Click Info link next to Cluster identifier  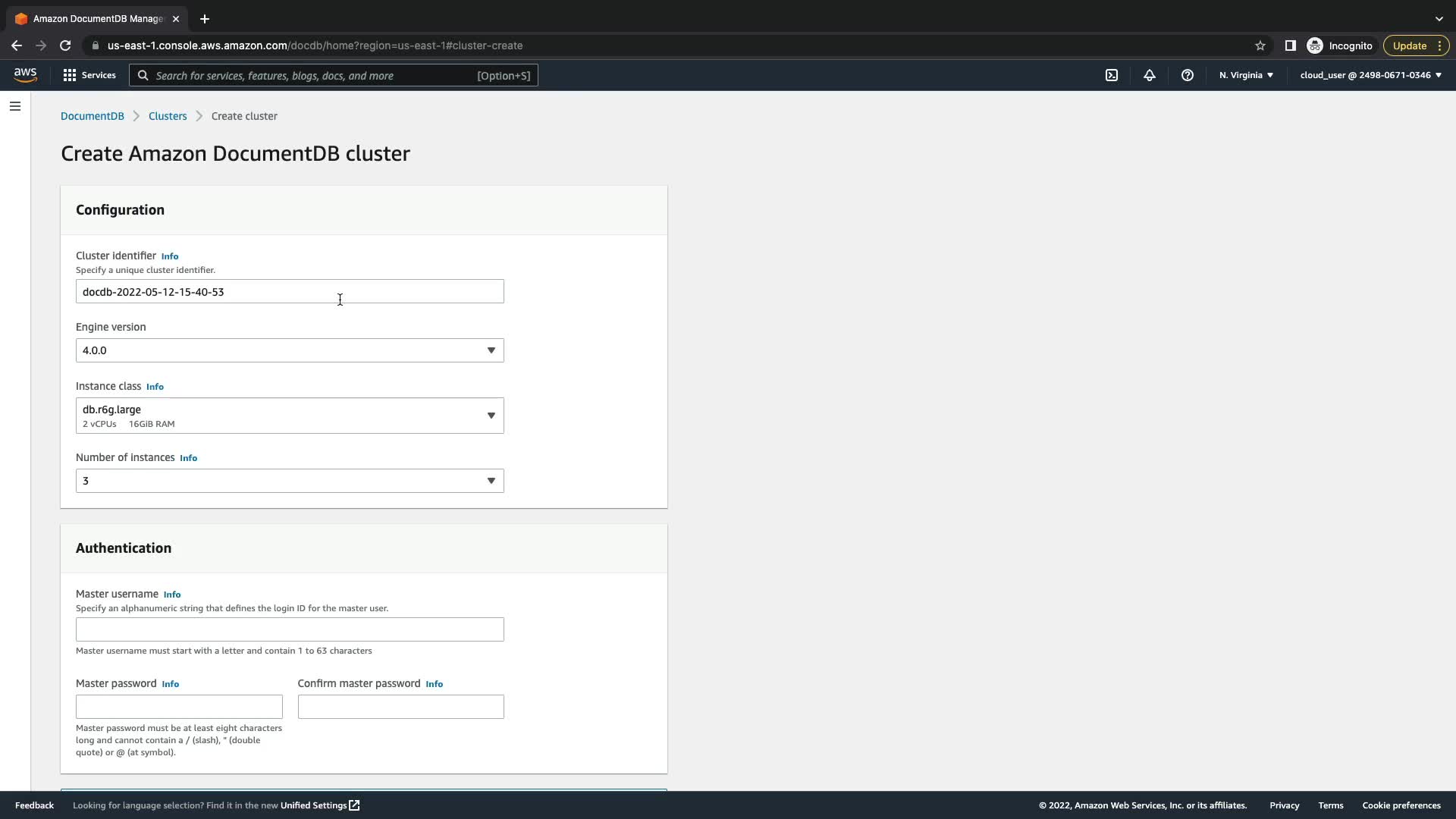click(170, 256)
